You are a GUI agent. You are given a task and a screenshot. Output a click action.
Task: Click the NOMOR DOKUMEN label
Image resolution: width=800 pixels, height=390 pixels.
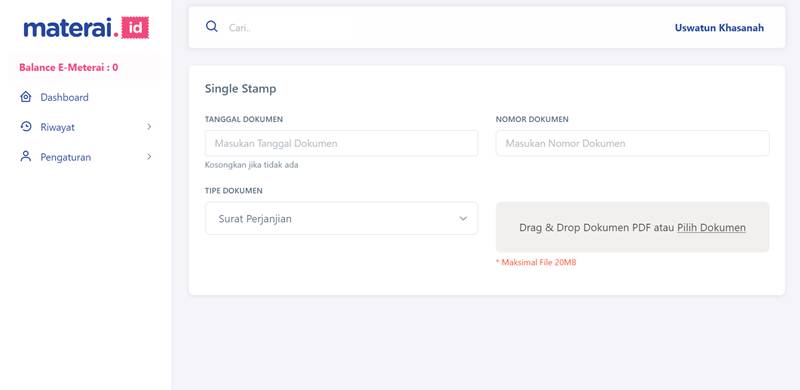(x=532, y=119)
